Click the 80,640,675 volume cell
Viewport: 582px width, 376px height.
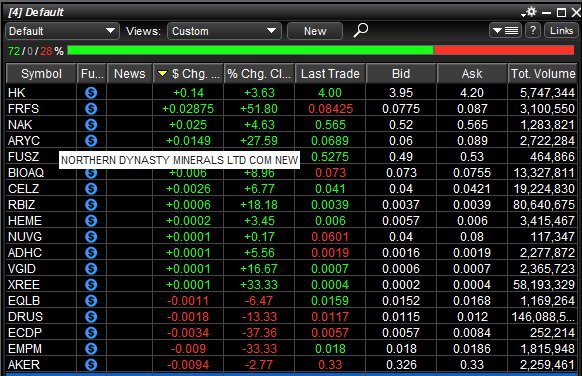pyautogui.click(x=543, y=205)
